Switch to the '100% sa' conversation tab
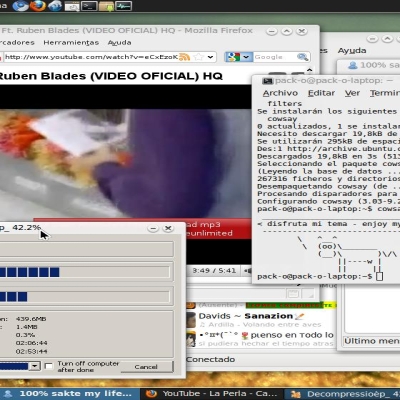 (x=373, y=65)
